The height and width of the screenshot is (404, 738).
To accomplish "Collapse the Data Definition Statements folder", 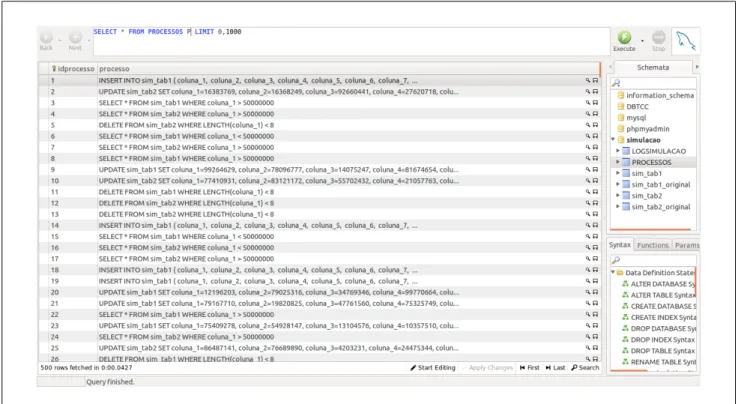I will [x=613, y=273].
